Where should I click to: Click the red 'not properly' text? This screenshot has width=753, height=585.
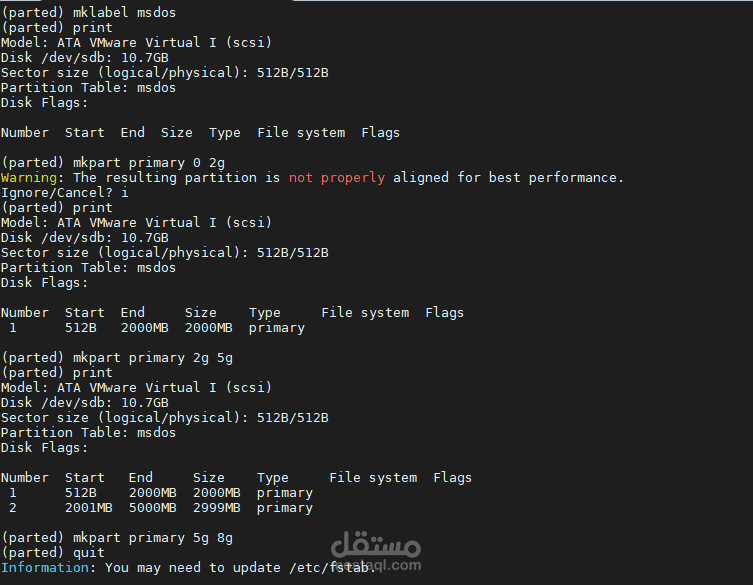click(x=336, y=177)
